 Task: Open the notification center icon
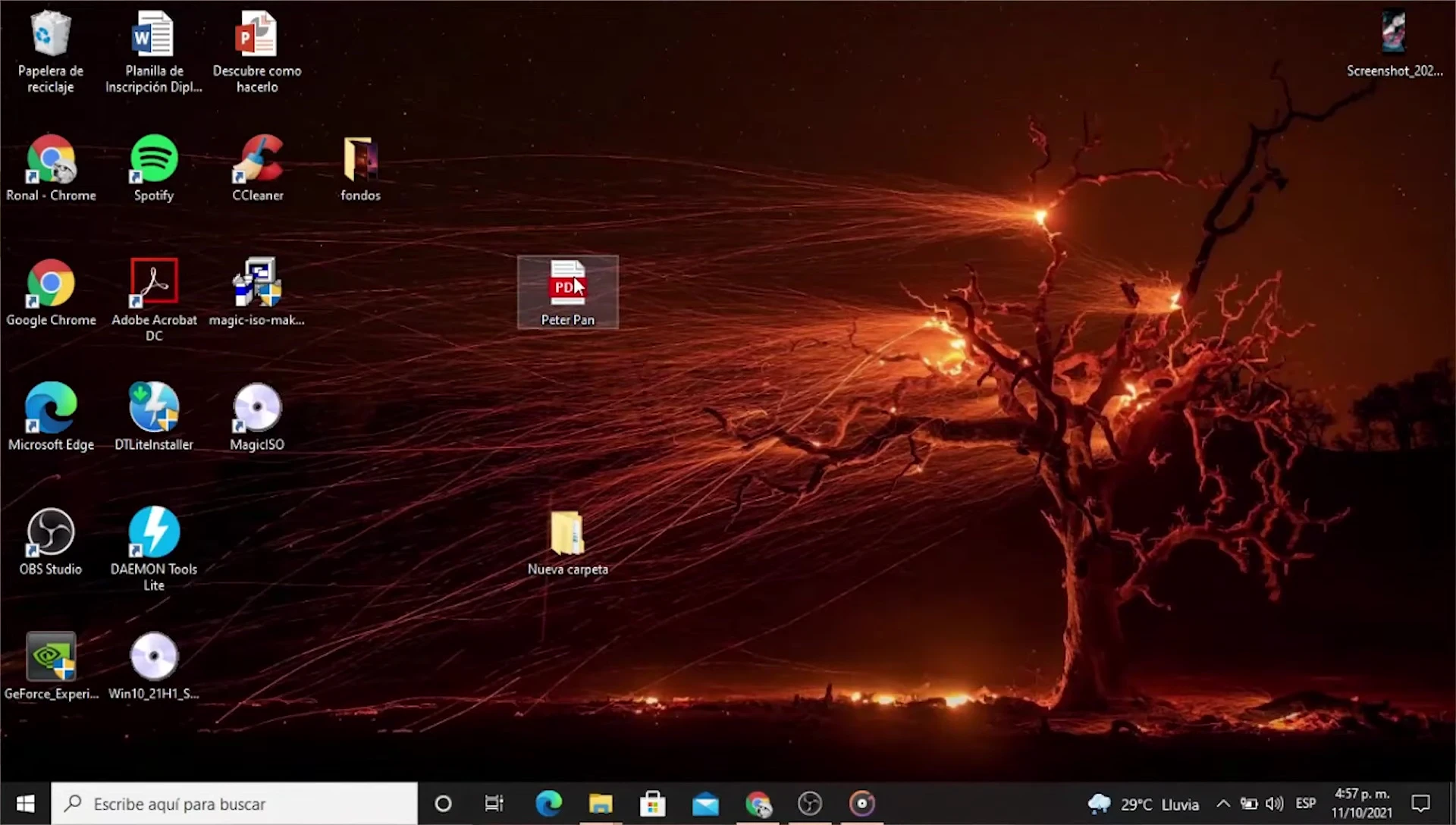pyautogui.click(x=1420, y=804)
